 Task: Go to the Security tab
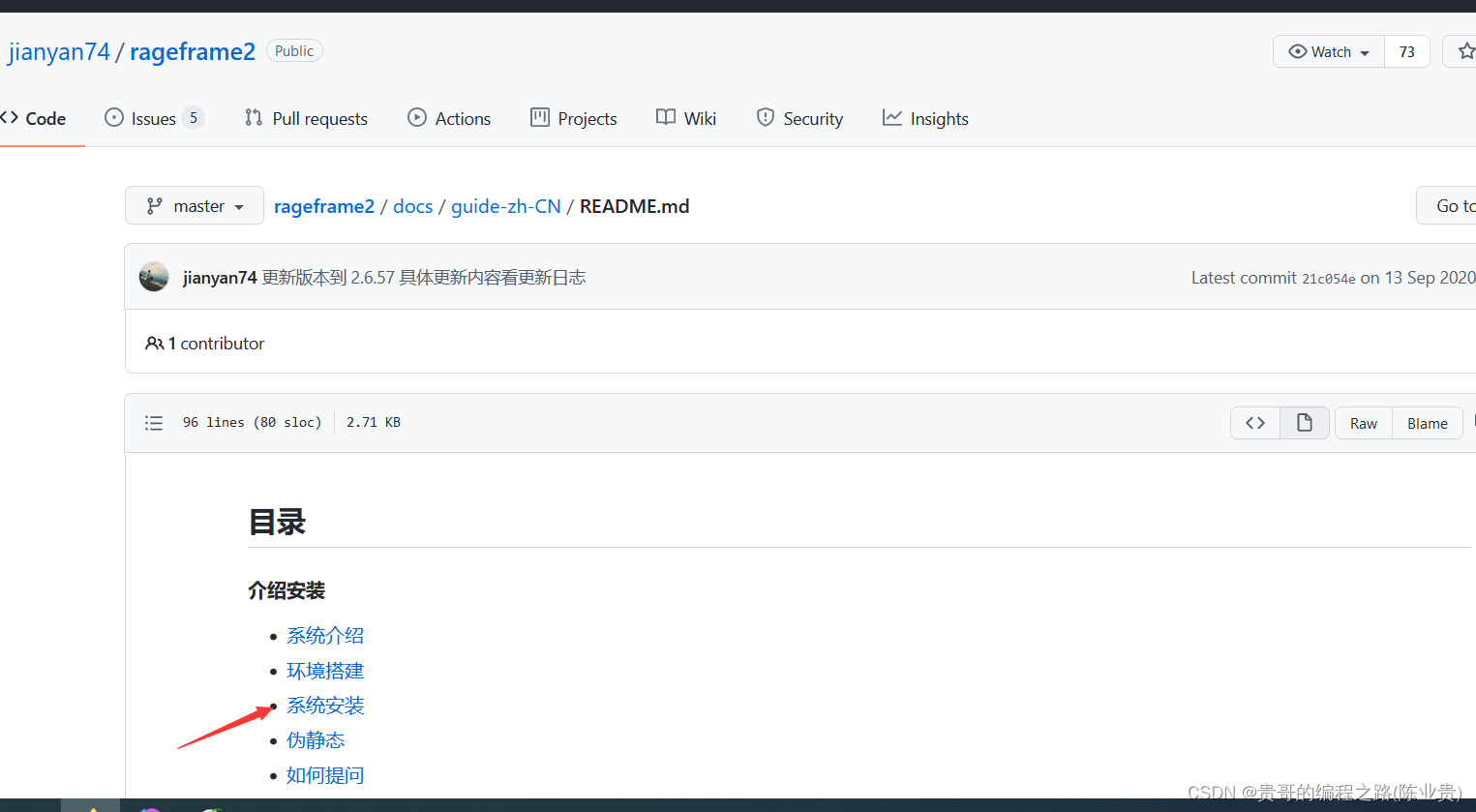coord(799,118)
